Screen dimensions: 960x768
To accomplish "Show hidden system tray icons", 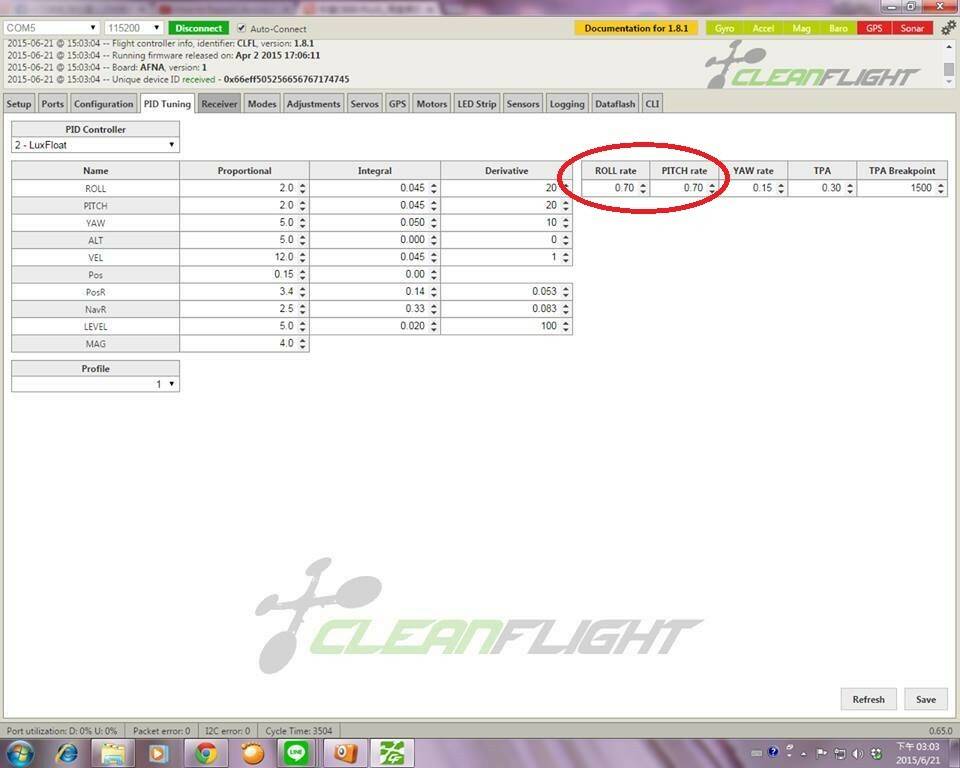I will tap(804, 753).
